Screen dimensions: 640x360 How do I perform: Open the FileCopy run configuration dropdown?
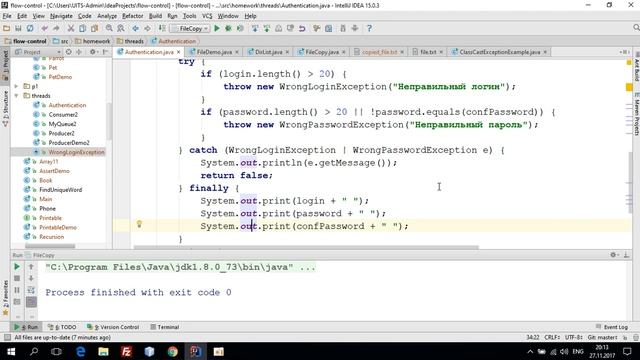coord(190,29)
